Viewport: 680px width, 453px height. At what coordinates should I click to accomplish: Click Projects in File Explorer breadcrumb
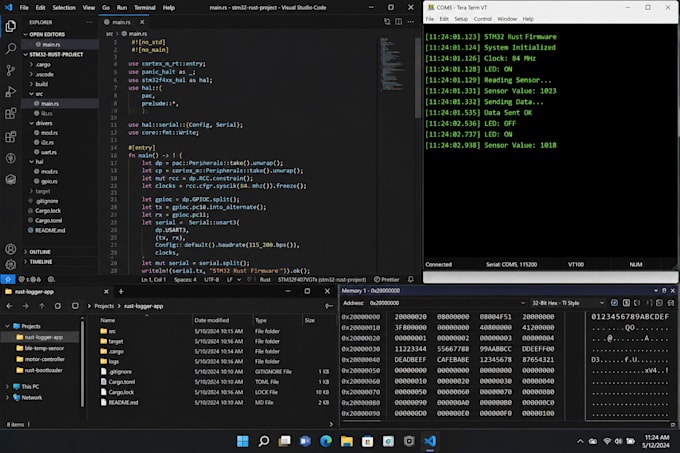pyautogui.click(x=104, y=306)
